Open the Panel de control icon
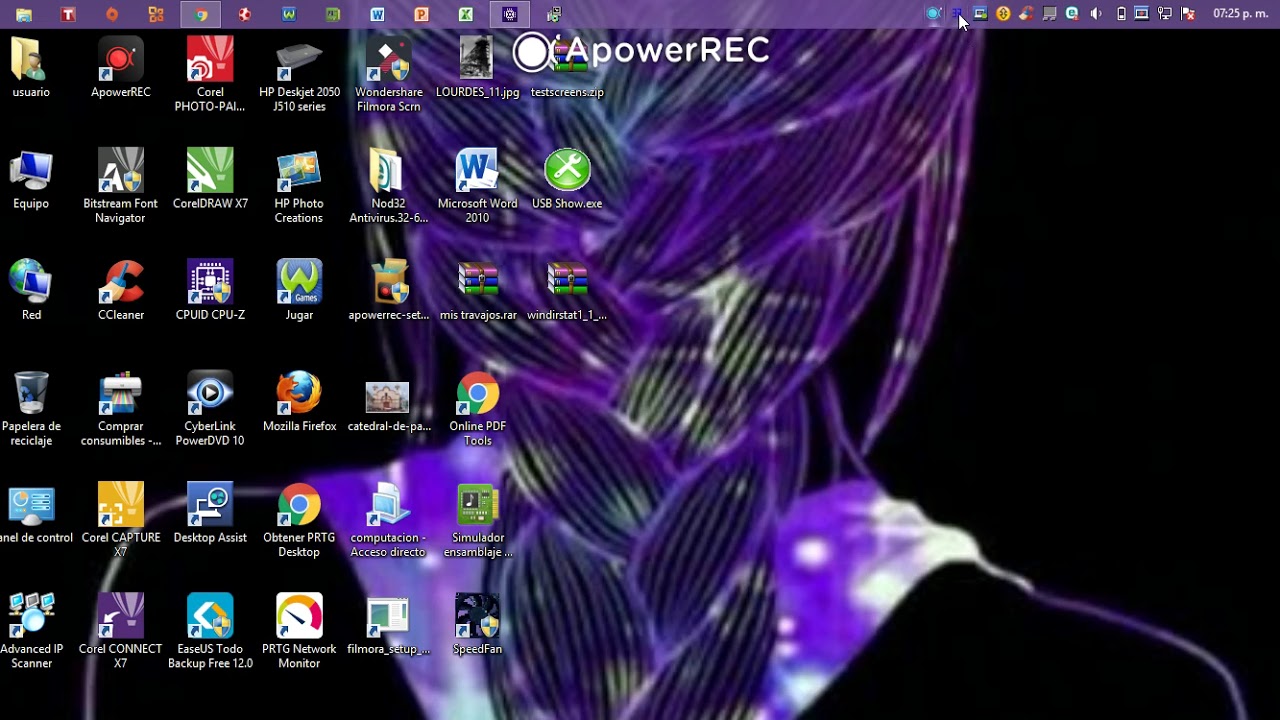Viewport: 1280px width, 720px height. pos(31,514)
